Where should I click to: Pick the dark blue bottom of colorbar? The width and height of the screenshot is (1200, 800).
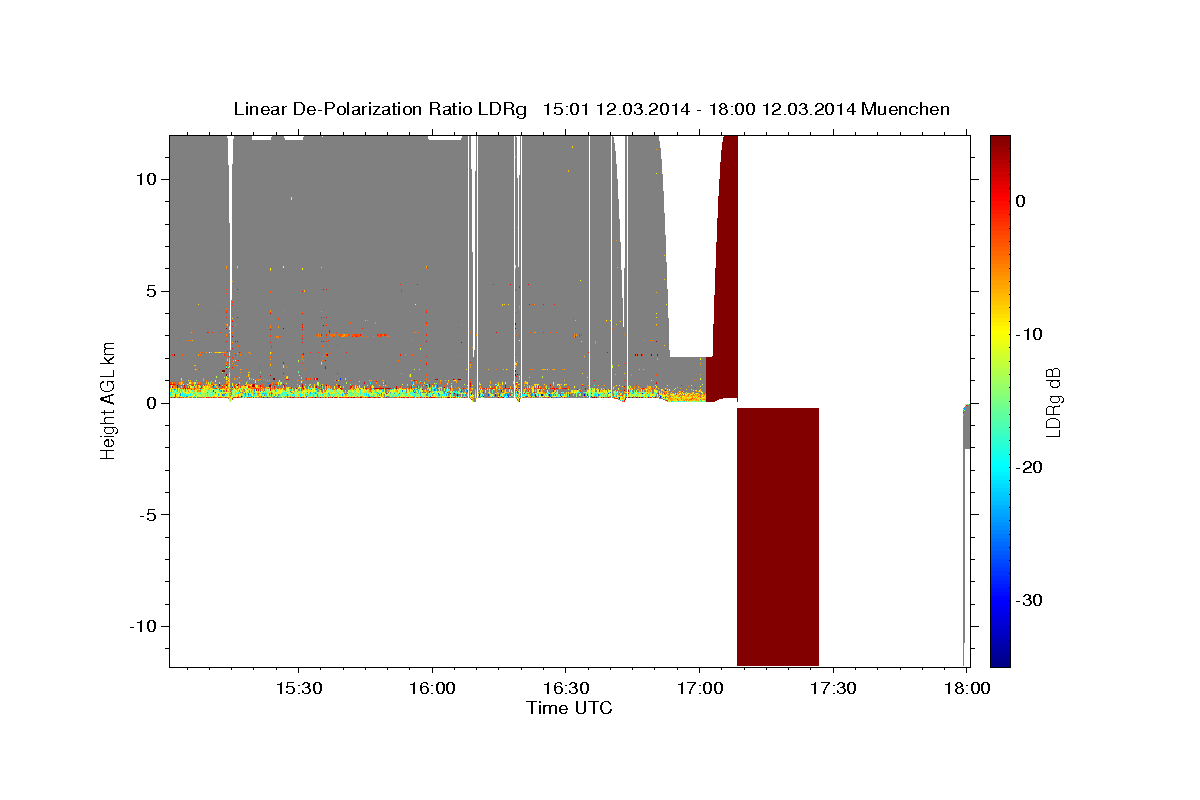click(1000, 657)
